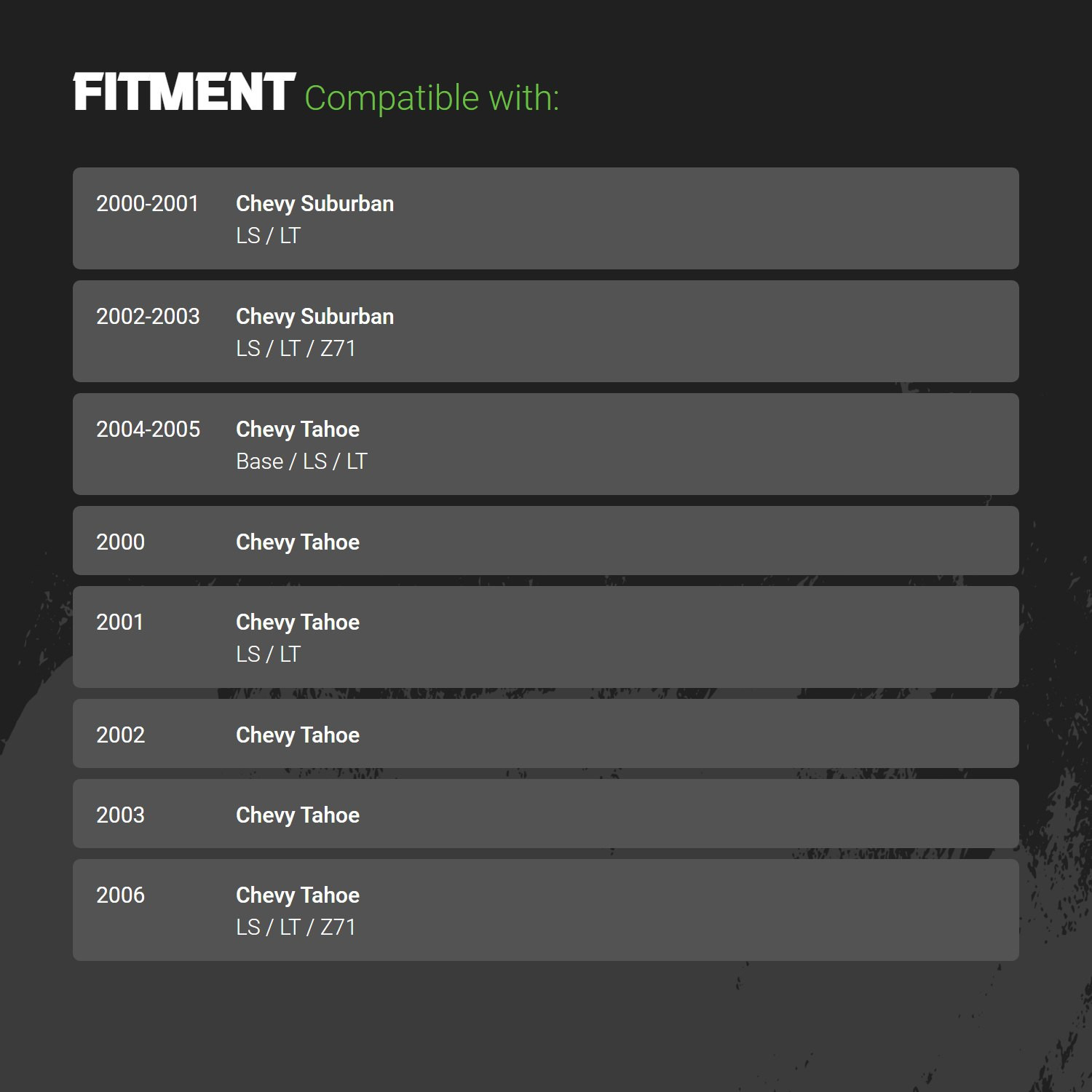Click the green 'Compatible with:' text
The image size is (1092, 1092).
(x=432, y=98)
